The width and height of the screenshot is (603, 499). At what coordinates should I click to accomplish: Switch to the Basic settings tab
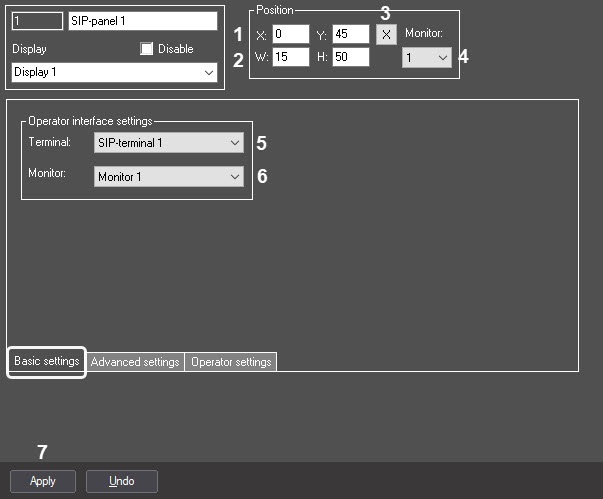click(x=47, y=361)
